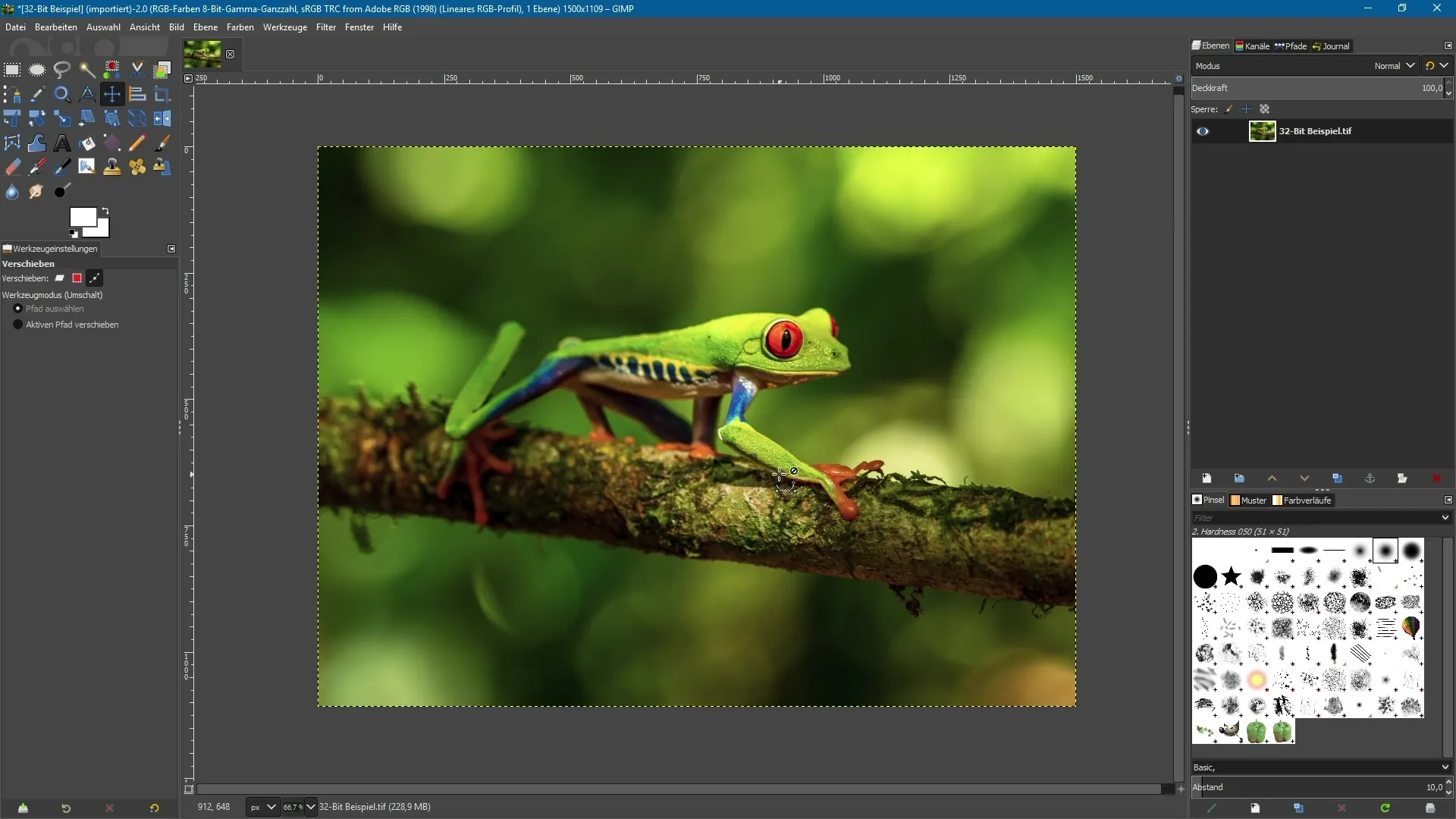Select the Move tool in toolbox
The height and width of the screenshot is (819, 1456).
tap(112, 94)
